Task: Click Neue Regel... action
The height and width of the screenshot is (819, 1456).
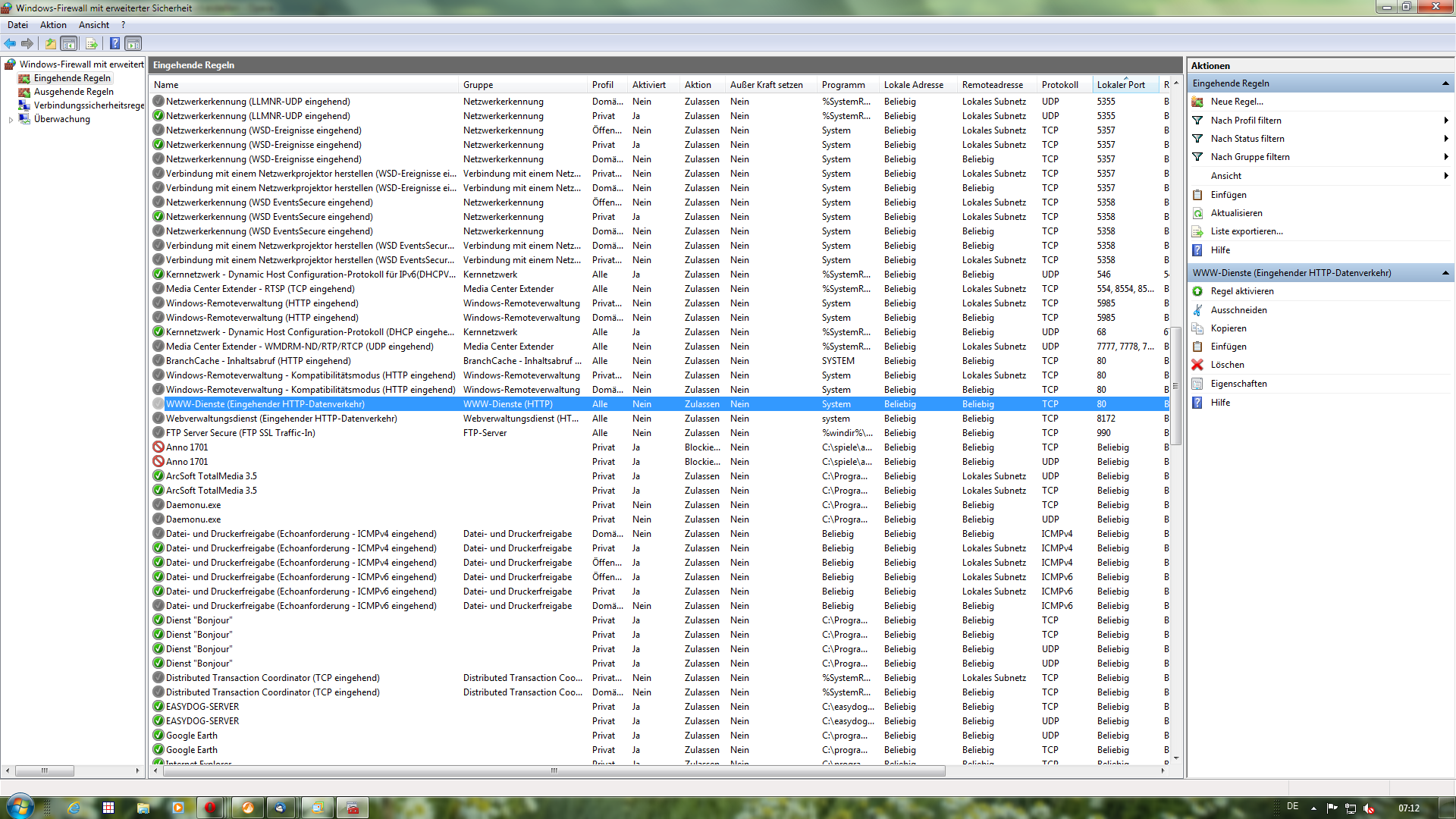Action: tap(1236, 102)
